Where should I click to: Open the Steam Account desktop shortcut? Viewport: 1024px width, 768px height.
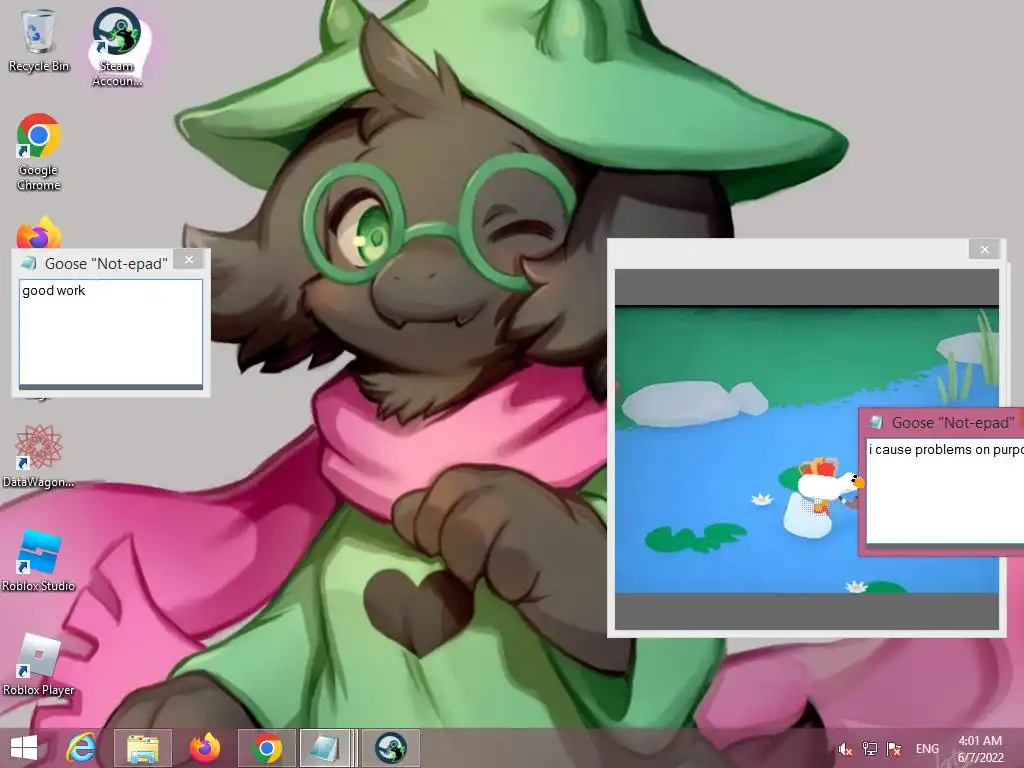tap(117, 47)
